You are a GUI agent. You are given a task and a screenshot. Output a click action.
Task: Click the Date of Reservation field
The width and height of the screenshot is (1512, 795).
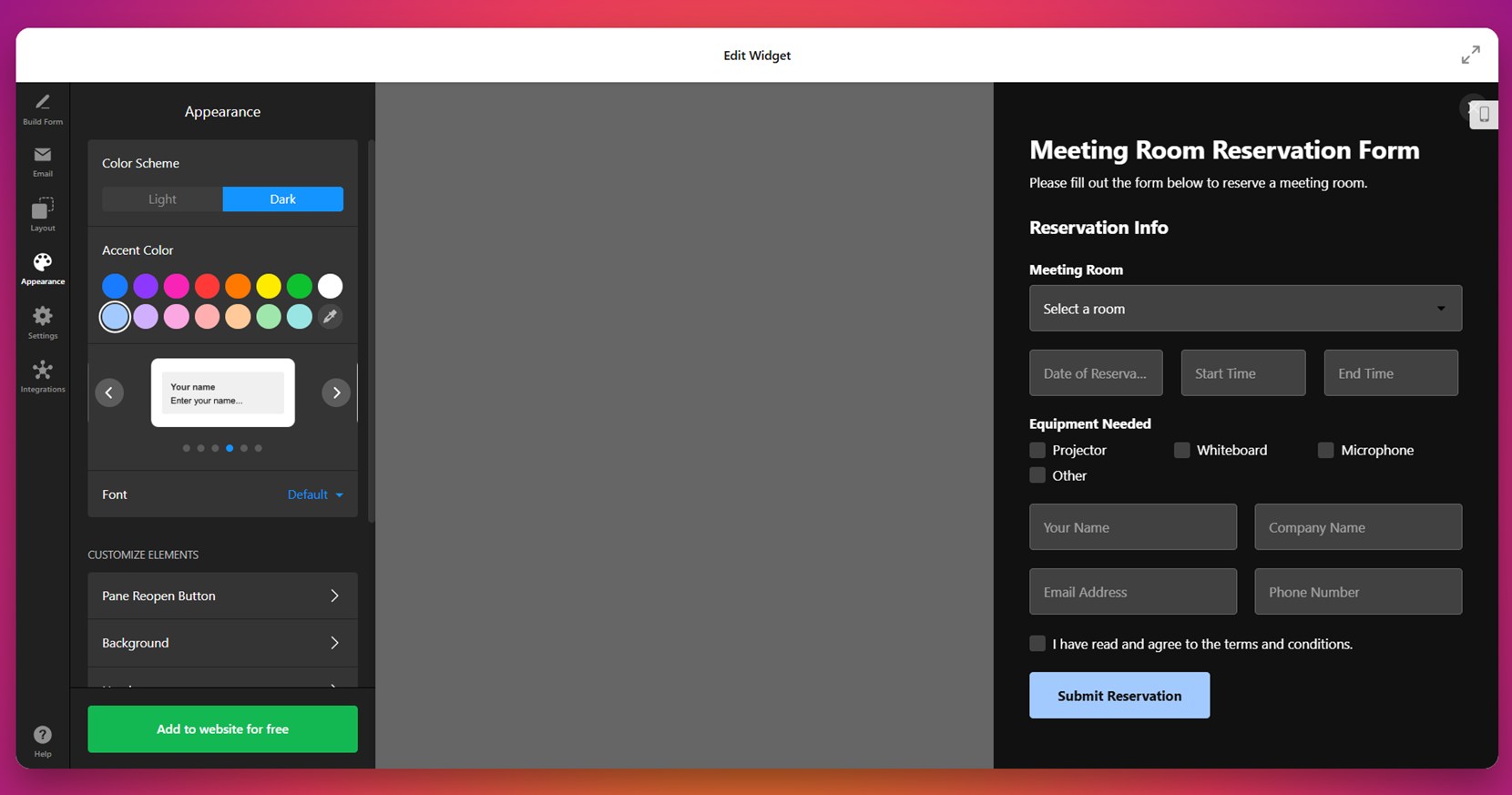(x=1096, y=373)
